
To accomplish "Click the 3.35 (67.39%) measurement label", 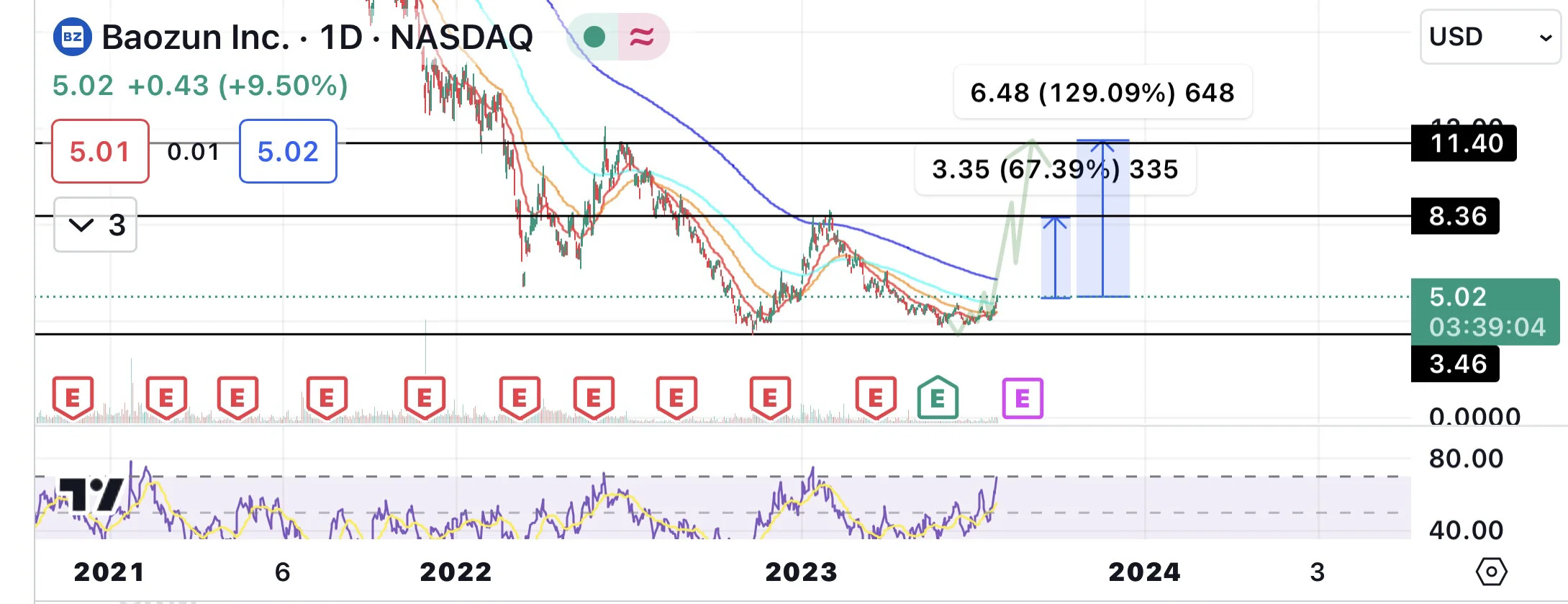I will (x=1055, y=169).
